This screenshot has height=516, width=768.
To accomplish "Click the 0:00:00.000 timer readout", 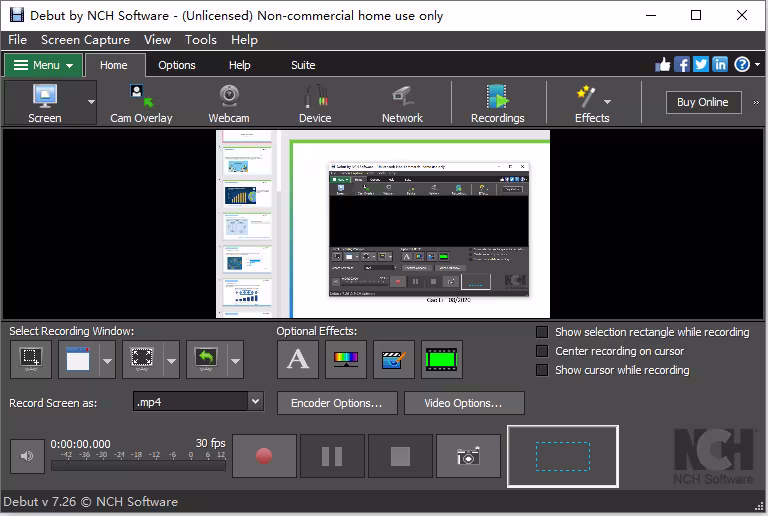I will click(x=80, y=444).
